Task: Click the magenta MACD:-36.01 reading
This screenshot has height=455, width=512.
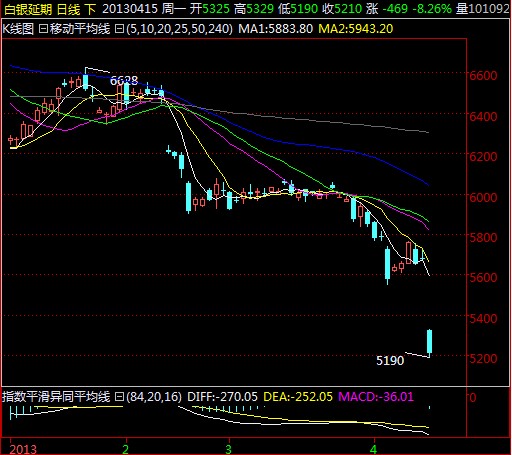Action: point(376,397)
